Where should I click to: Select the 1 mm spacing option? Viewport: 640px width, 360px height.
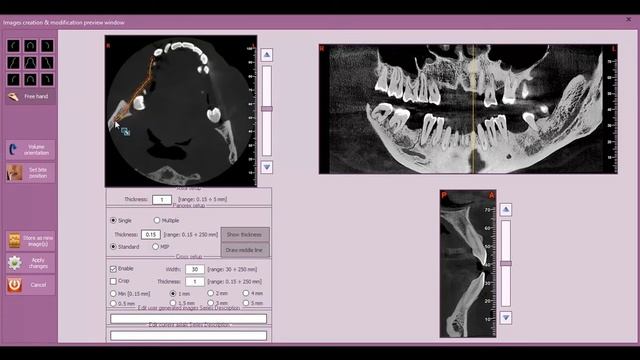pyautogui.click(x=173, y=293)
